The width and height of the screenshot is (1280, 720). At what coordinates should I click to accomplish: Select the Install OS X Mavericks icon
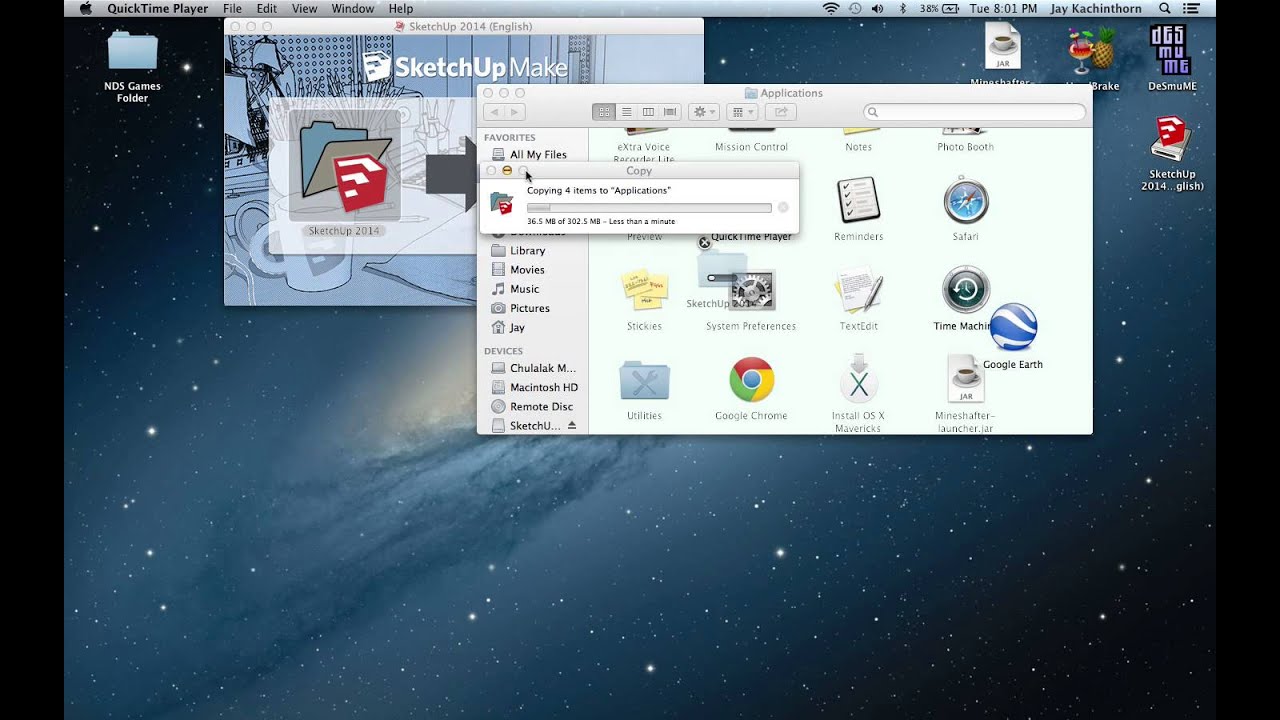click(858, 380)
